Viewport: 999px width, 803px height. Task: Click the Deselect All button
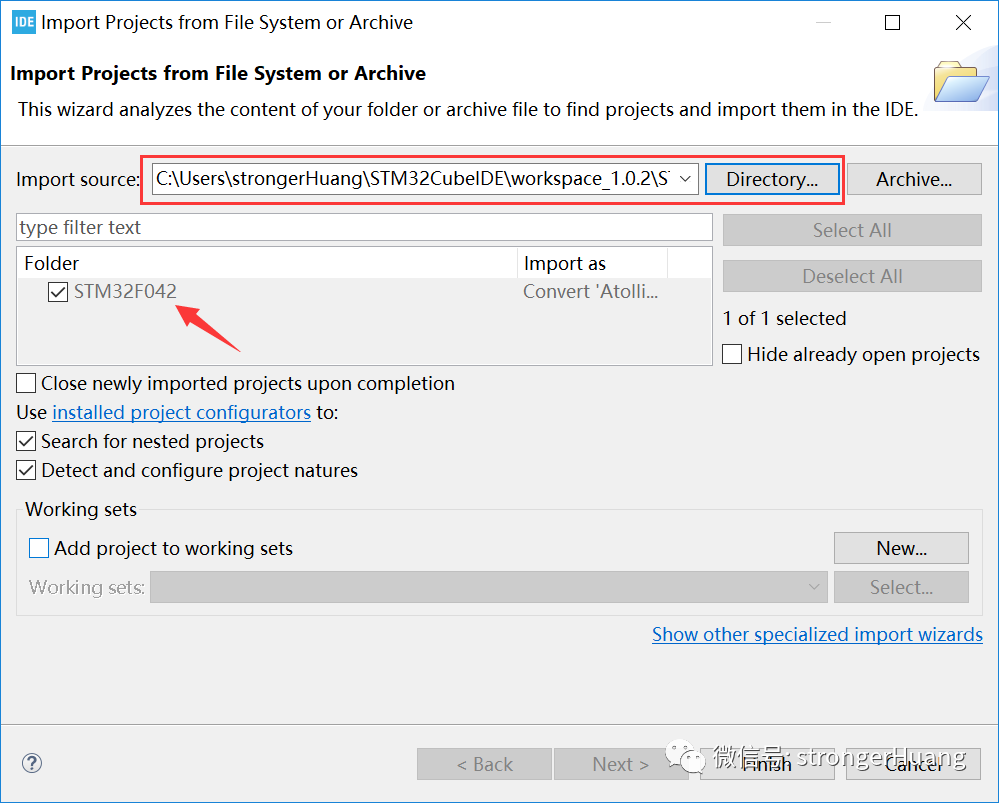pyautogui.click(x=852, y=276)
